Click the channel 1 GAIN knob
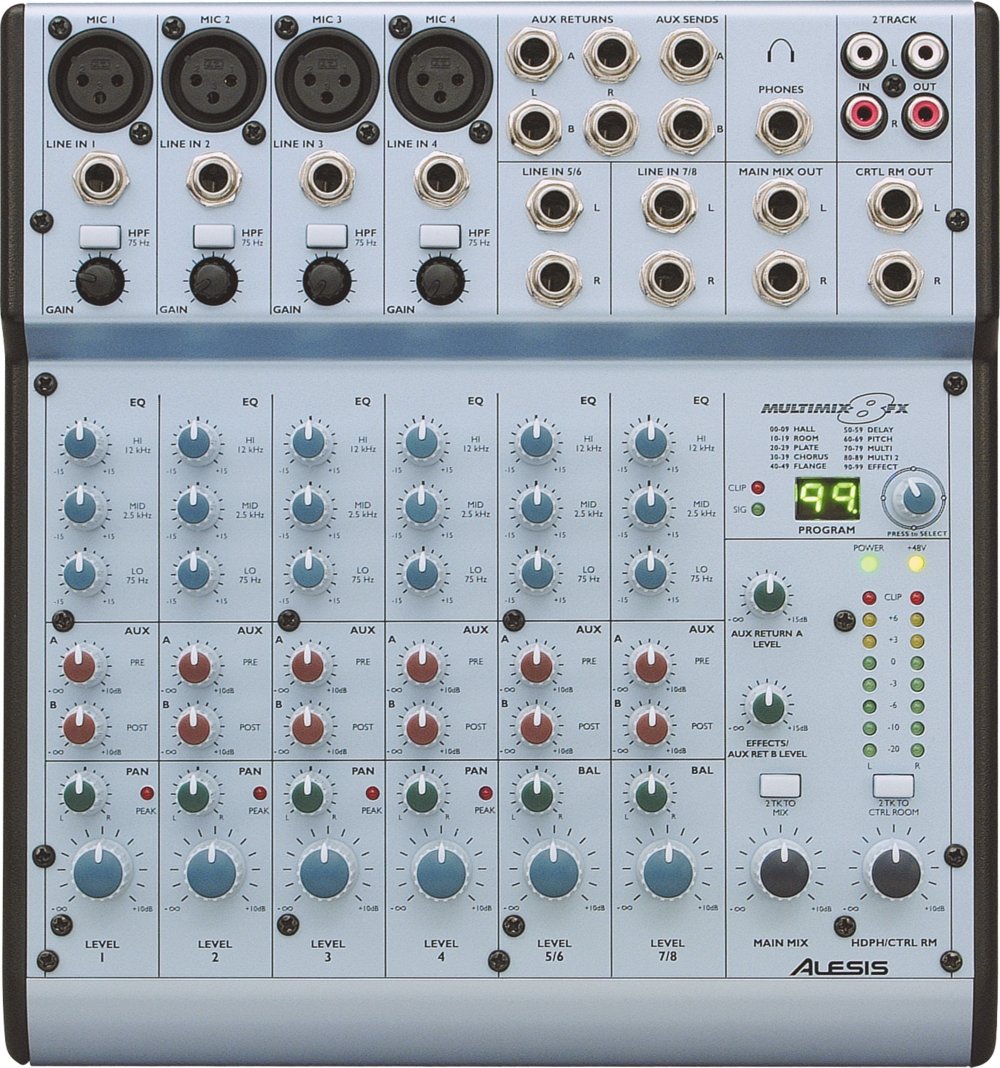Image resolution: width=1000 pixels, height=1068 pixels. (100, 281)
